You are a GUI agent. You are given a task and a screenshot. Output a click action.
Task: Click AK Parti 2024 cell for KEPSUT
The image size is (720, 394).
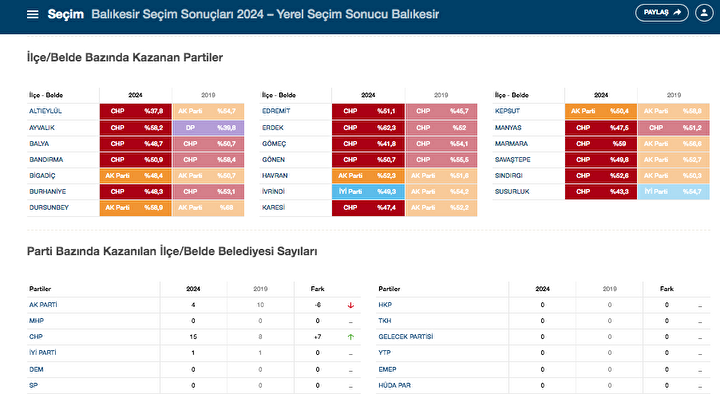click(x=601, y=111)
